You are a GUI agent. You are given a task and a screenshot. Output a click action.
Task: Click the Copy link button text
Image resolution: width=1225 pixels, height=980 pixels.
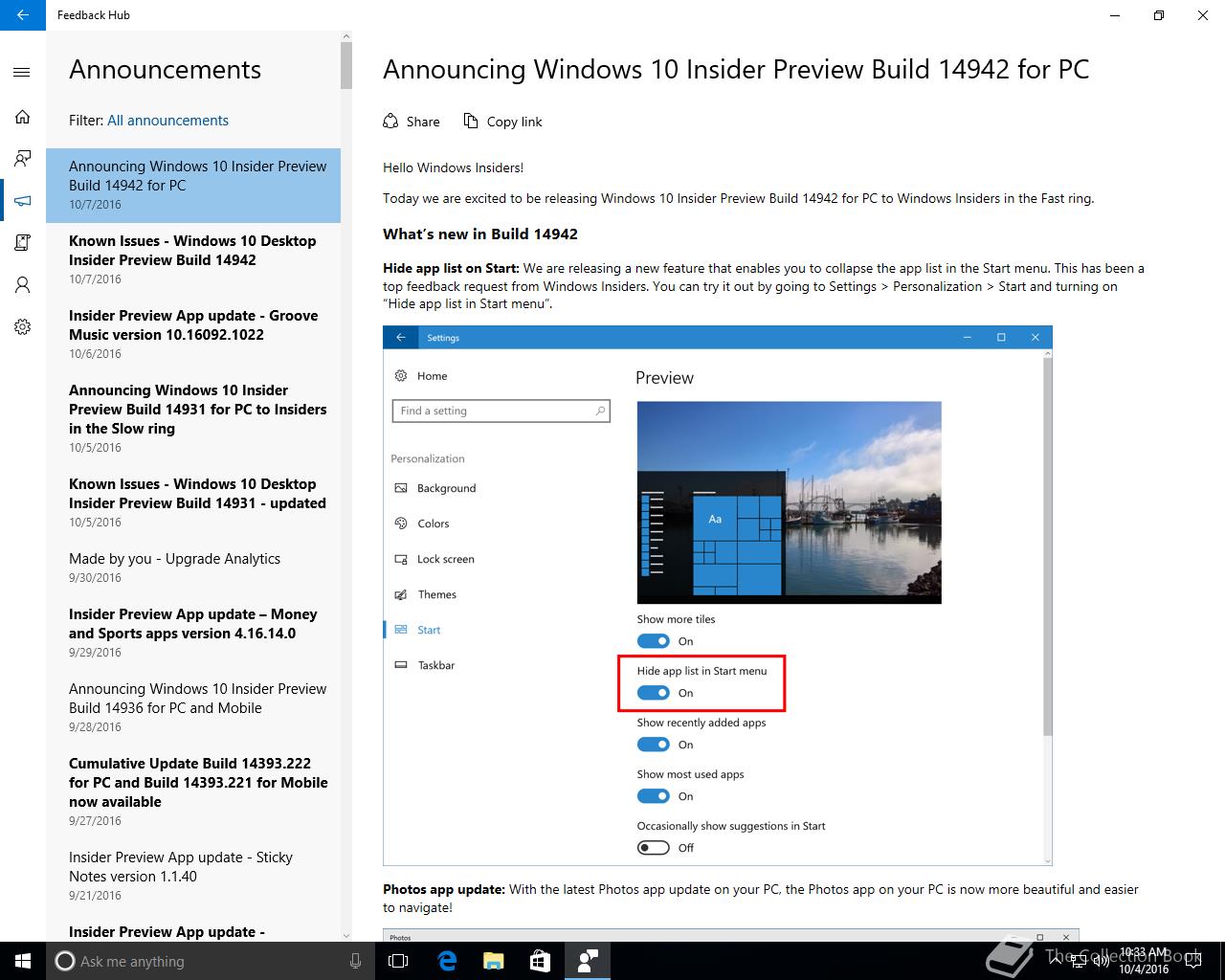[514, 122]
